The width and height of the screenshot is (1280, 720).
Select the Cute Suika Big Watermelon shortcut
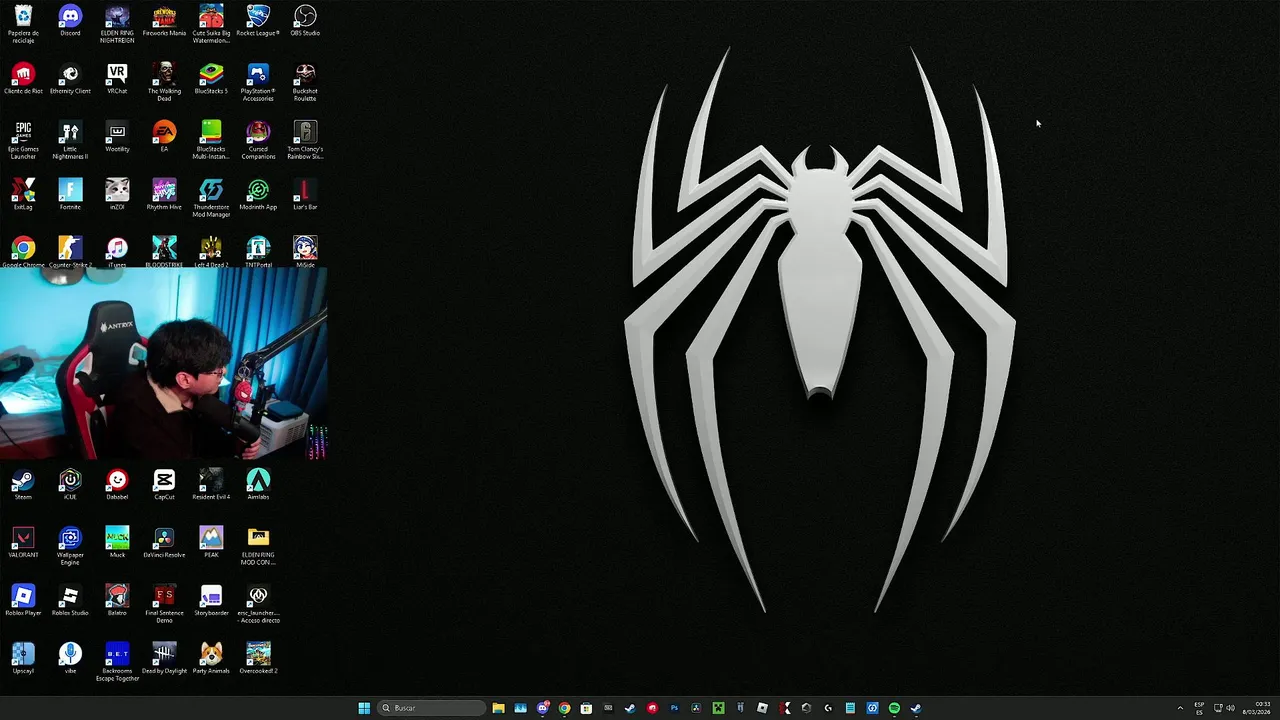click(x=211, y=23)
